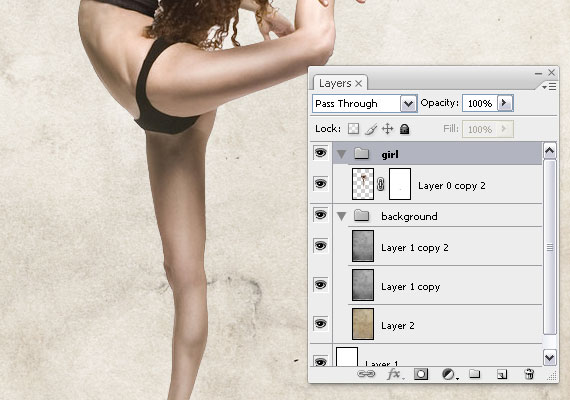
Task: Collapse the girl group triangle
Action: pyautogui.click(x=341, y=154)
